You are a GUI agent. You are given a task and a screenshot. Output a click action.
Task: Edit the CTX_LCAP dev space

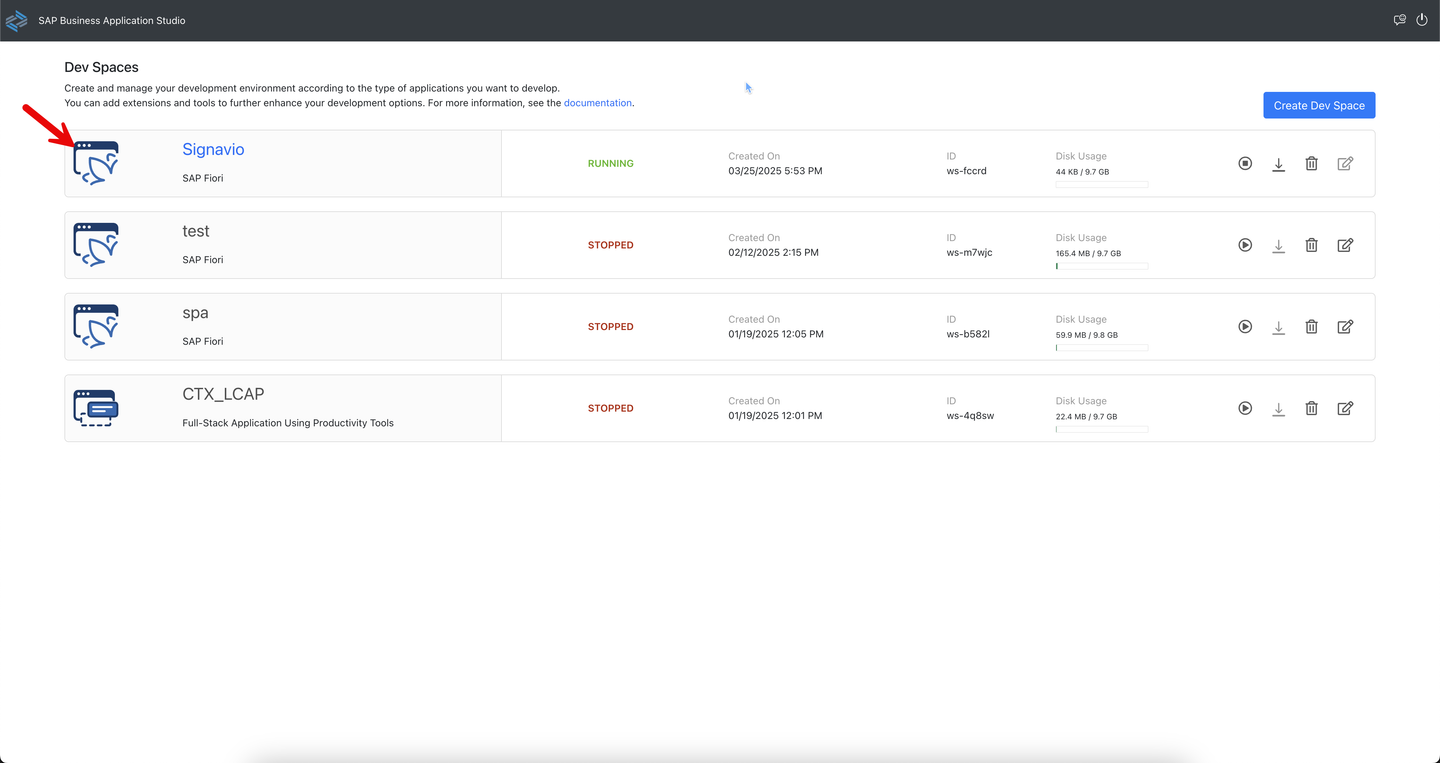tap(1345, 408)
